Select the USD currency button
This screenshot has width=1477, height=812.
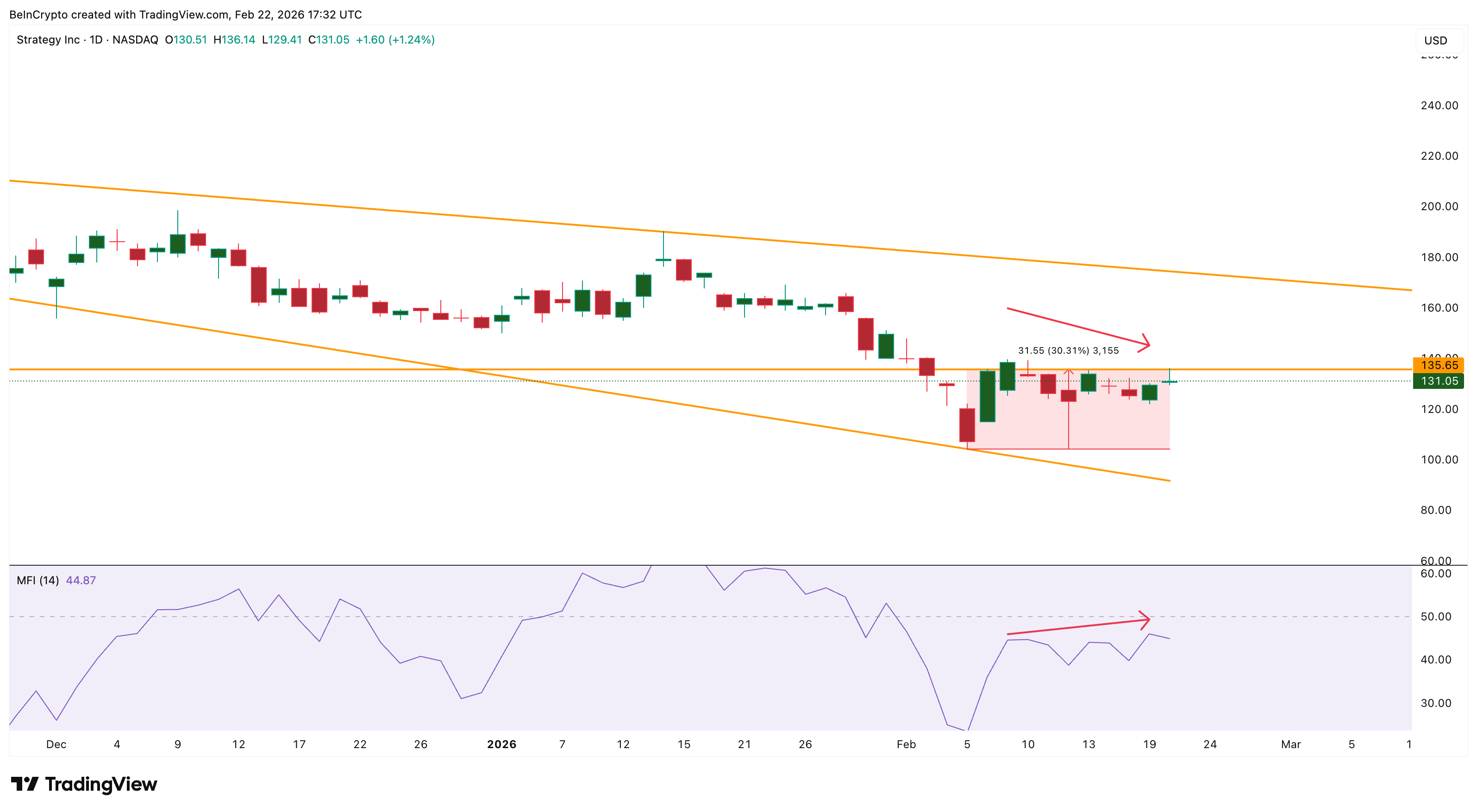click(x=1440, y=40)
